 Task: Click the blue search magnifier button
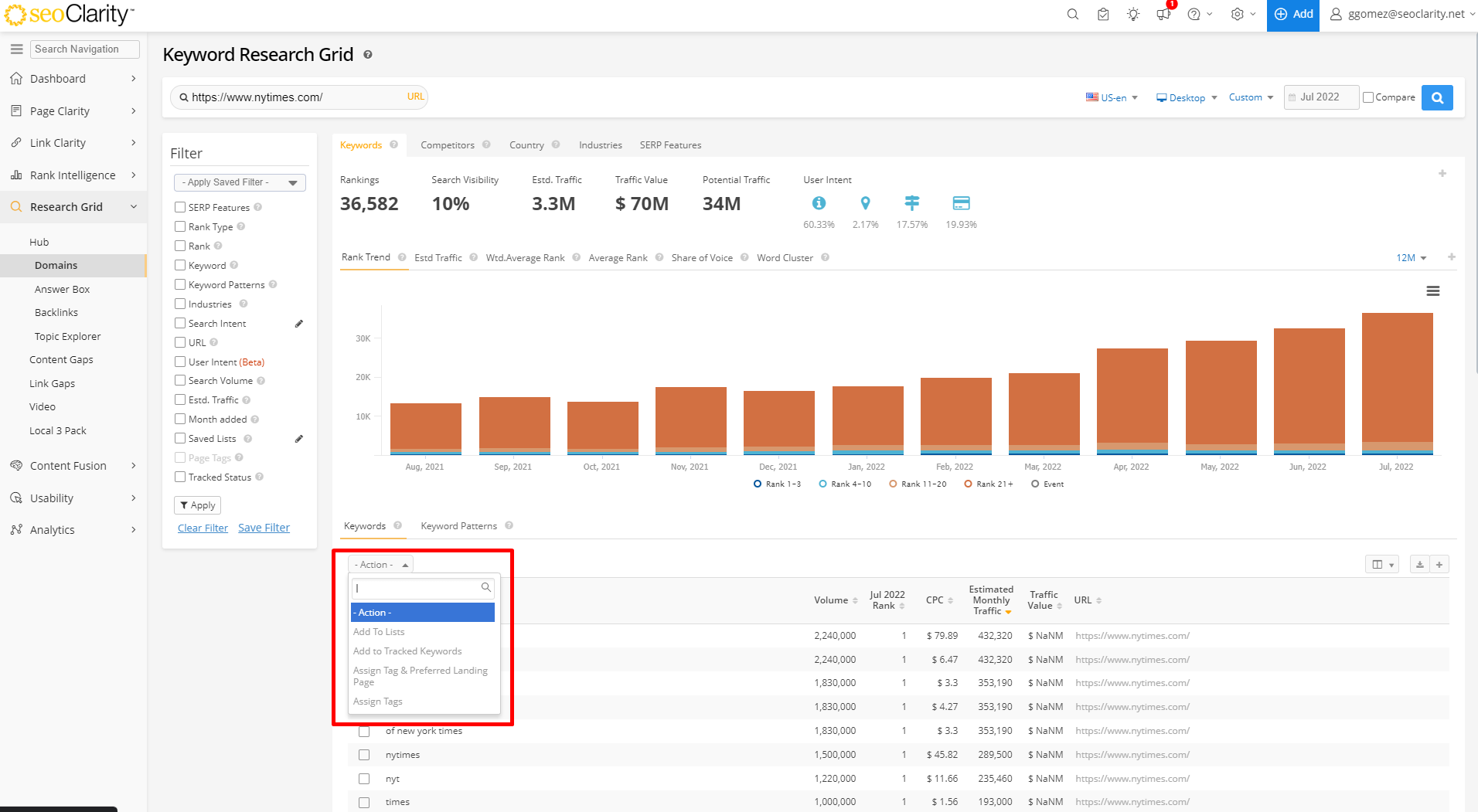(x=1437, y=98)
